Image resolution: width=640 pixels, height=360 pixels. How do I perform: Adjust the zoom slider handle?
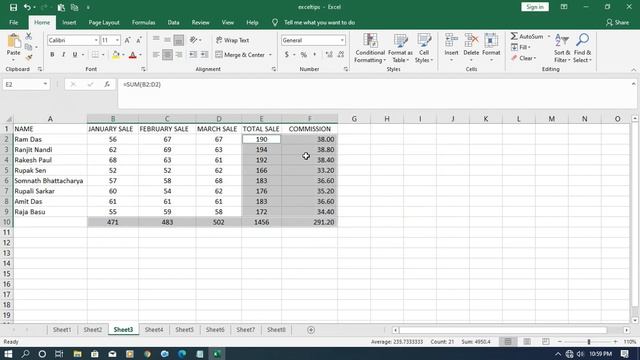[589, 342]
